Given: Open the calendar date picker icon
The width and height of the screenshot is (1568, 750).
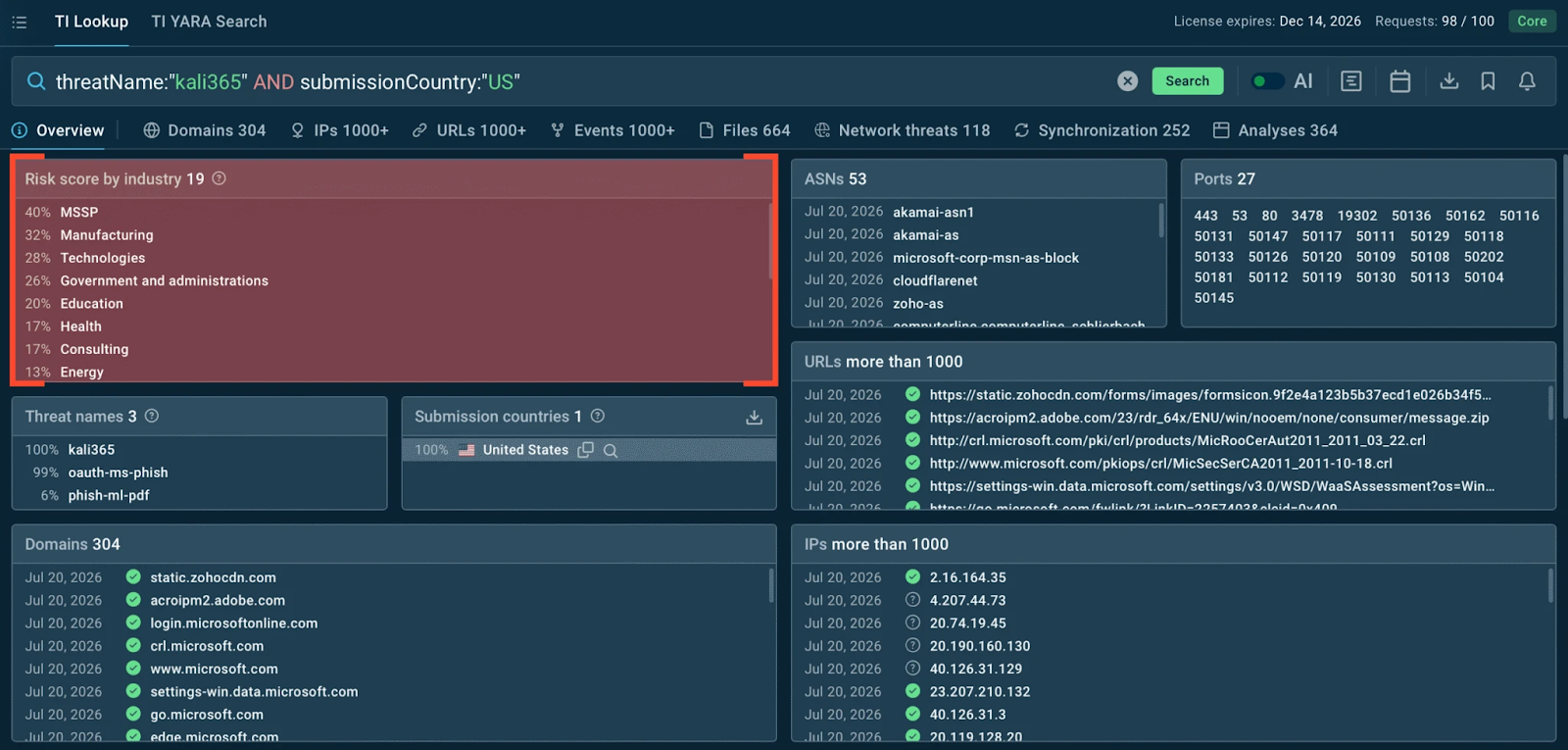Looking at the screenshot, I should (1400, 81).
